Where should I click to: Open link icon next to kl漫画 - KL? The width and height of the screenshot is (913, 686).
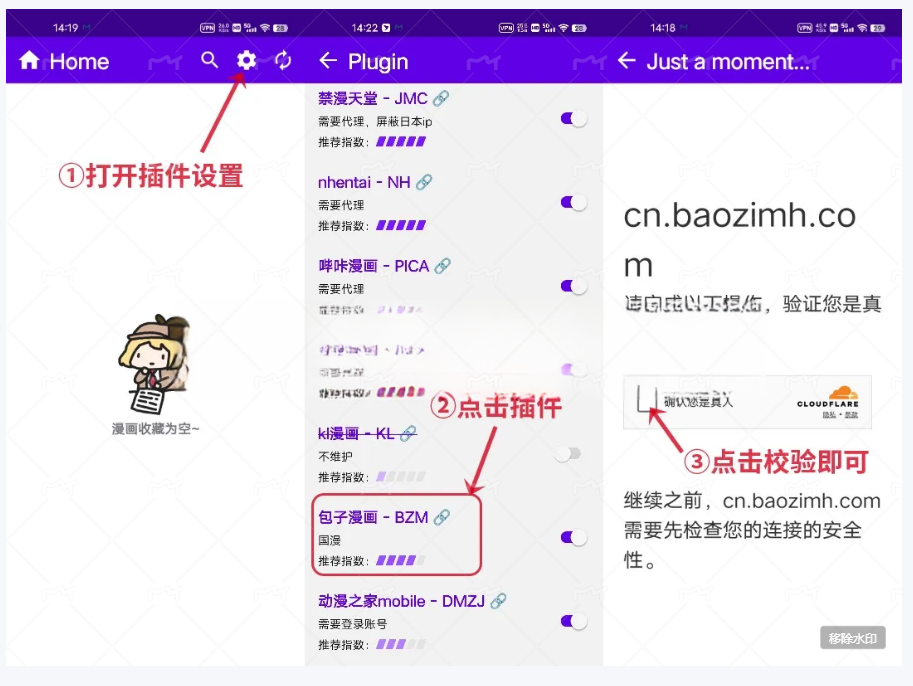pyautogui.click(x=408, y=433)
